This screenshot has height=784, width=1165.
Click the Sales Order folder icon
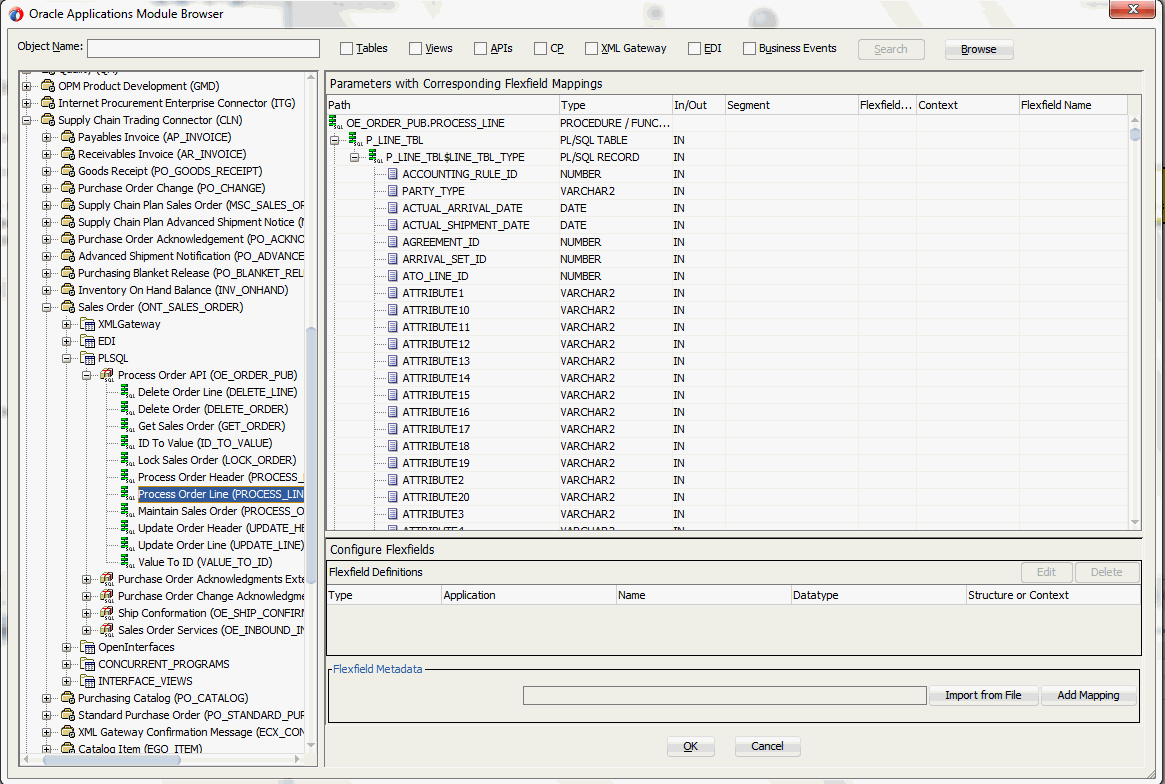click(68, 307)
